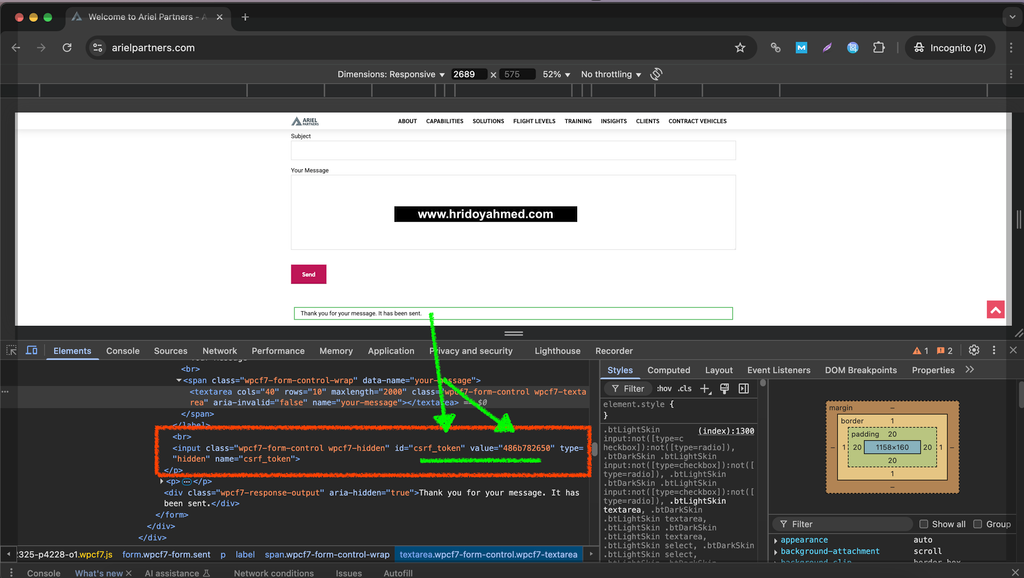Show the warnings count indicator
The height and width of the screenshot is (578, 1024).
[921, 351]
